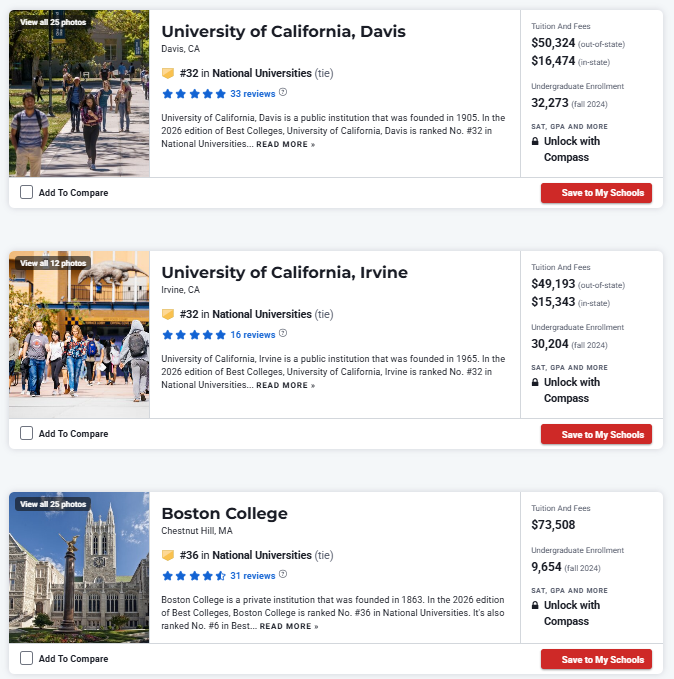
Task: Click lock icon in Boston College card
Action: click(x=535, y=605)
